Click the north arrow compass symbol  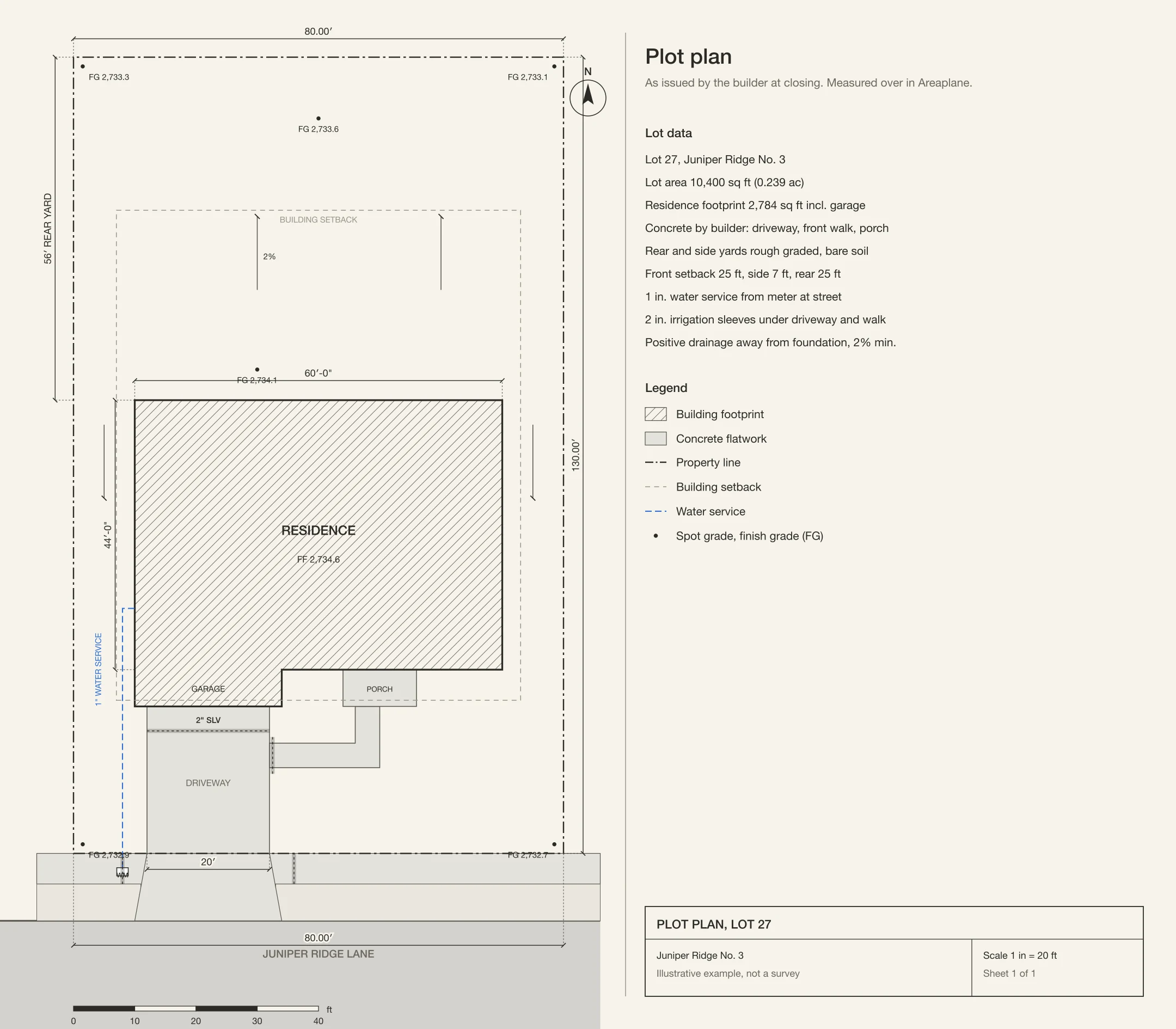[x=587, y=97]
